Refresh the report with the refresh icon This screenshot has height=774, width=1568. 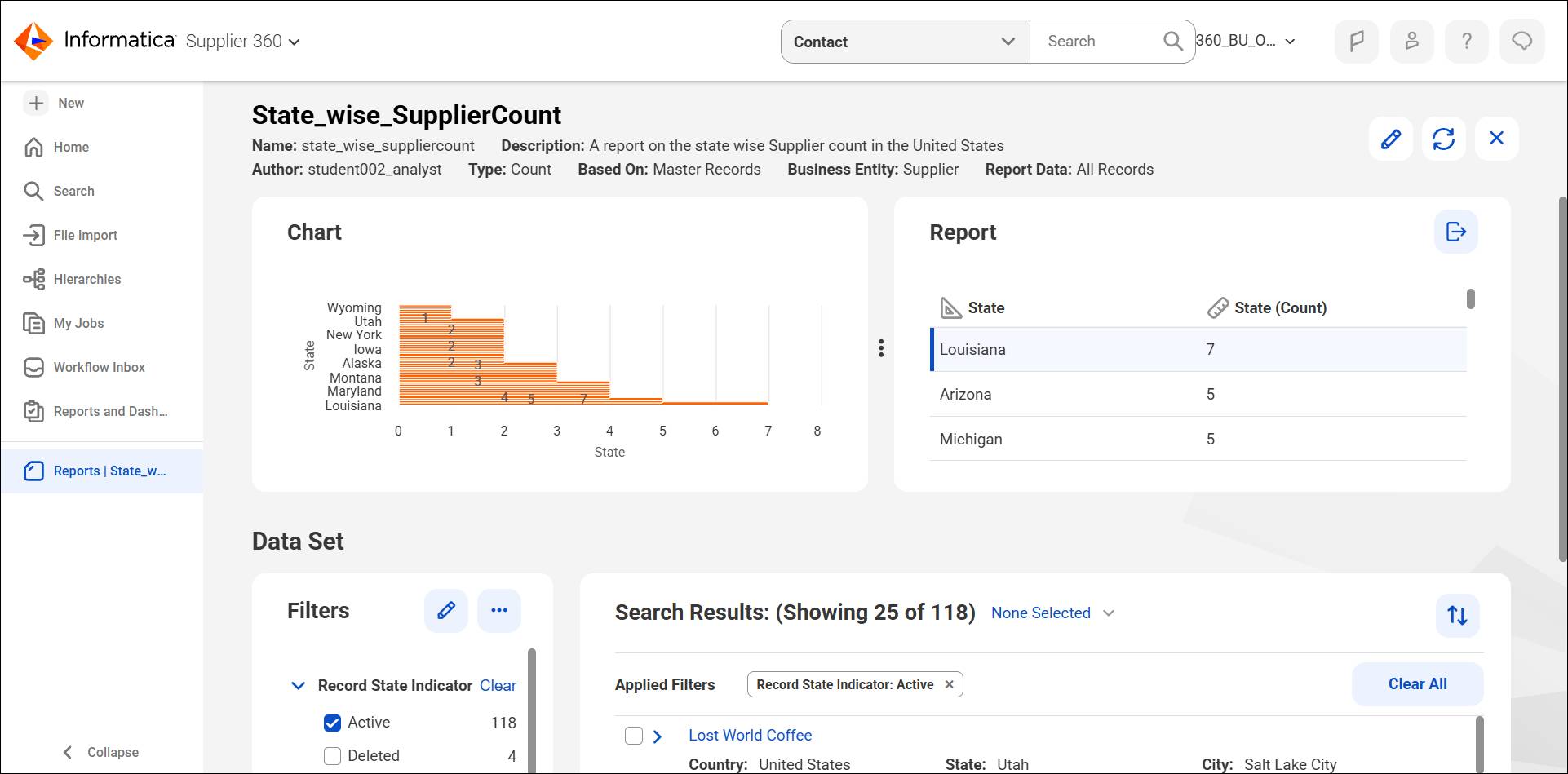1443,139
